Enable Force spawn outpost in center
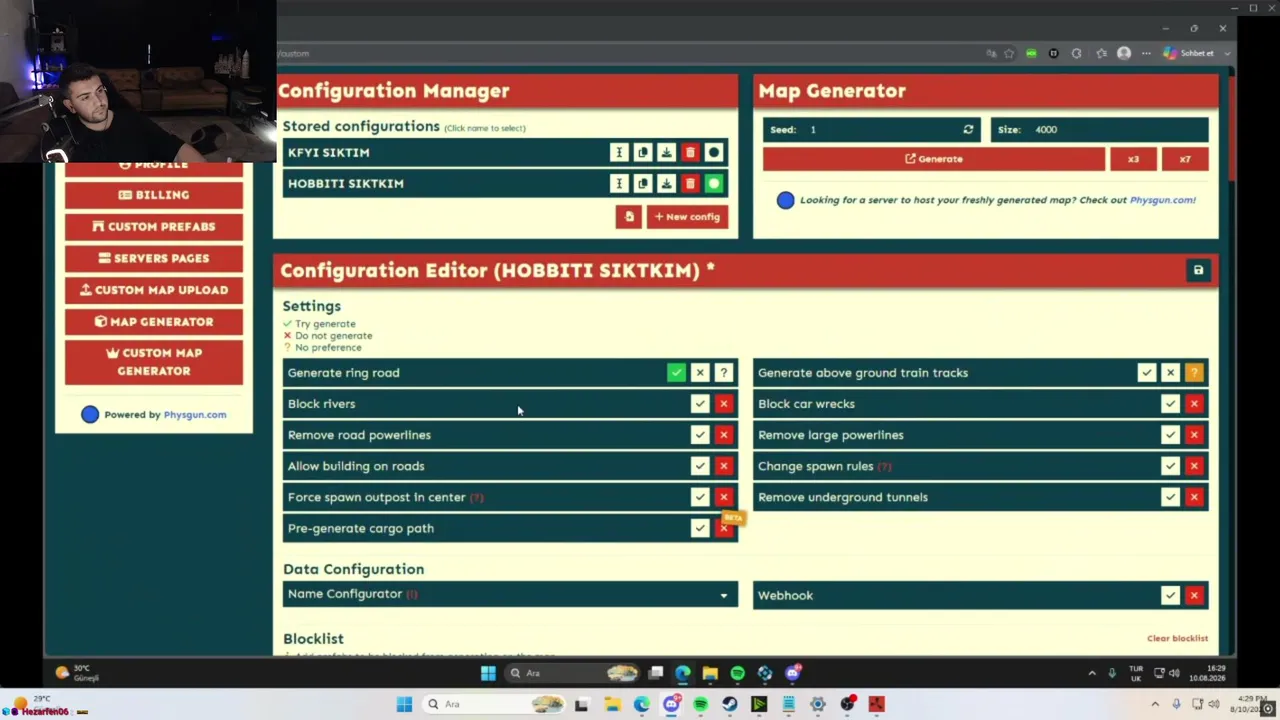This screenshot has width=1280, height=720. (x=700, y=497)
